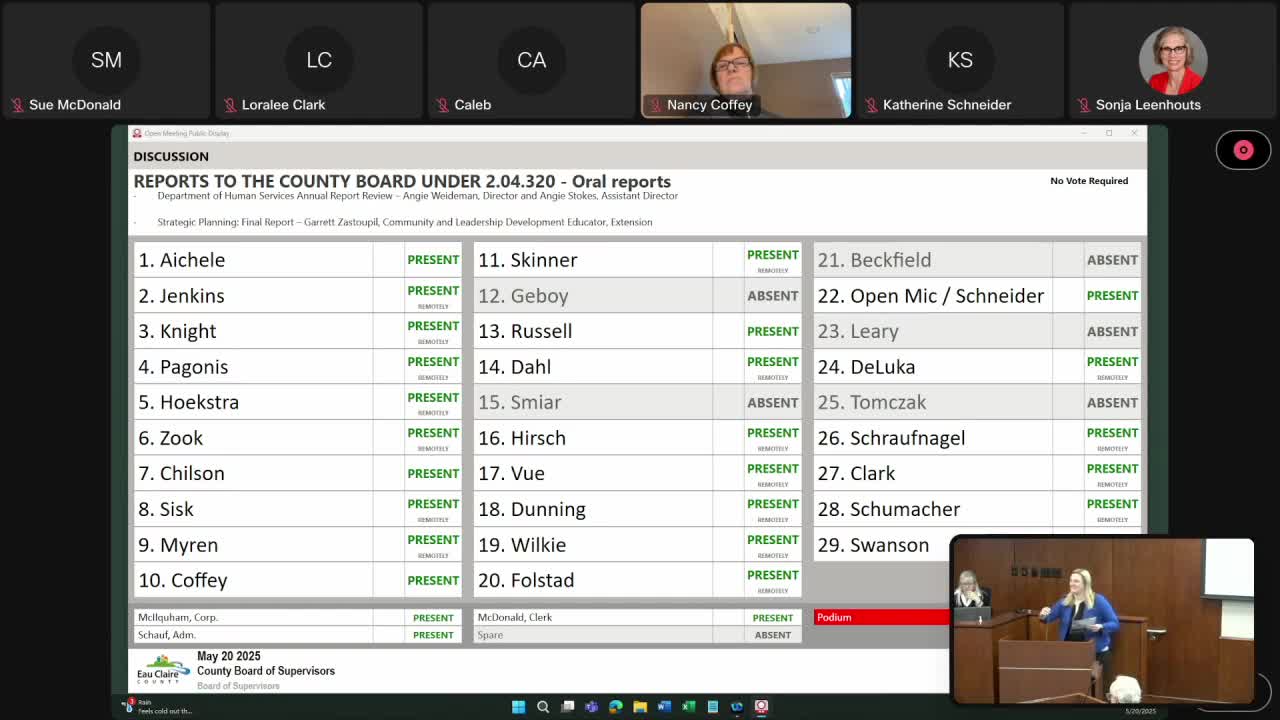
Task: Click row 22 Open Mic / Schneider
Action: coord(978,296)
